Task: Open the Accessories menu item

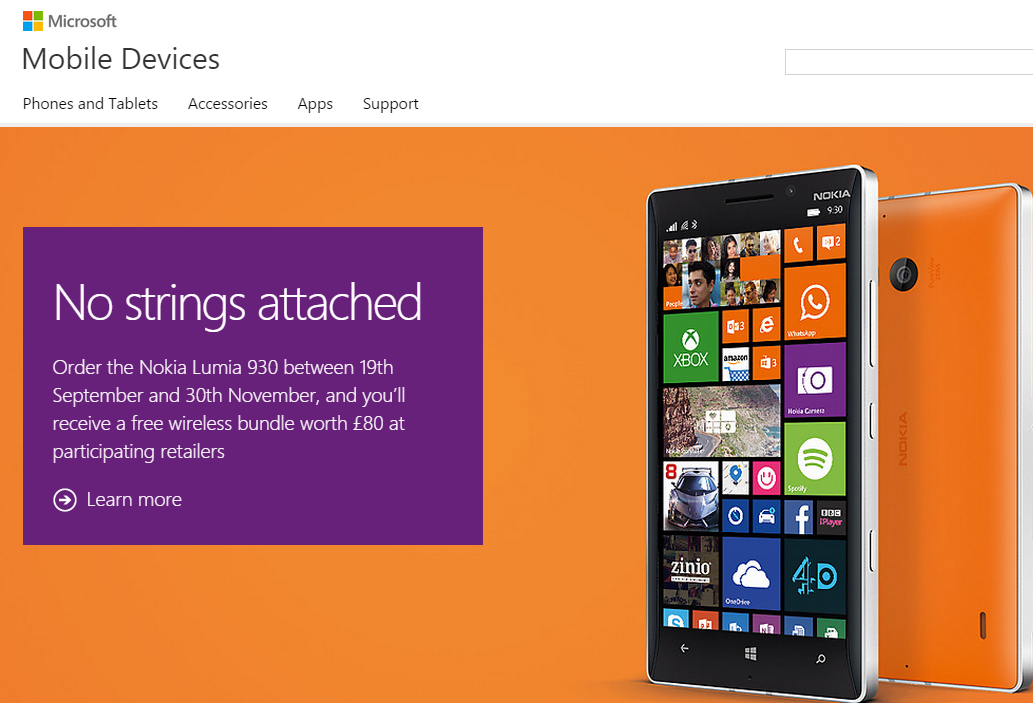Action: pos(227,104)
